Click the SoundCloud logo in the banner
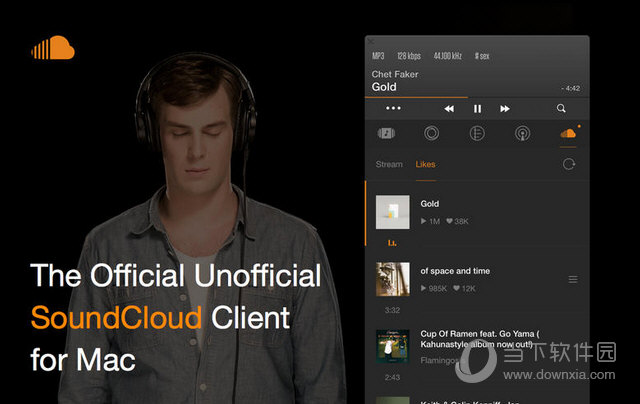Viewport: 640px width, 404px height. pos(53,48)
